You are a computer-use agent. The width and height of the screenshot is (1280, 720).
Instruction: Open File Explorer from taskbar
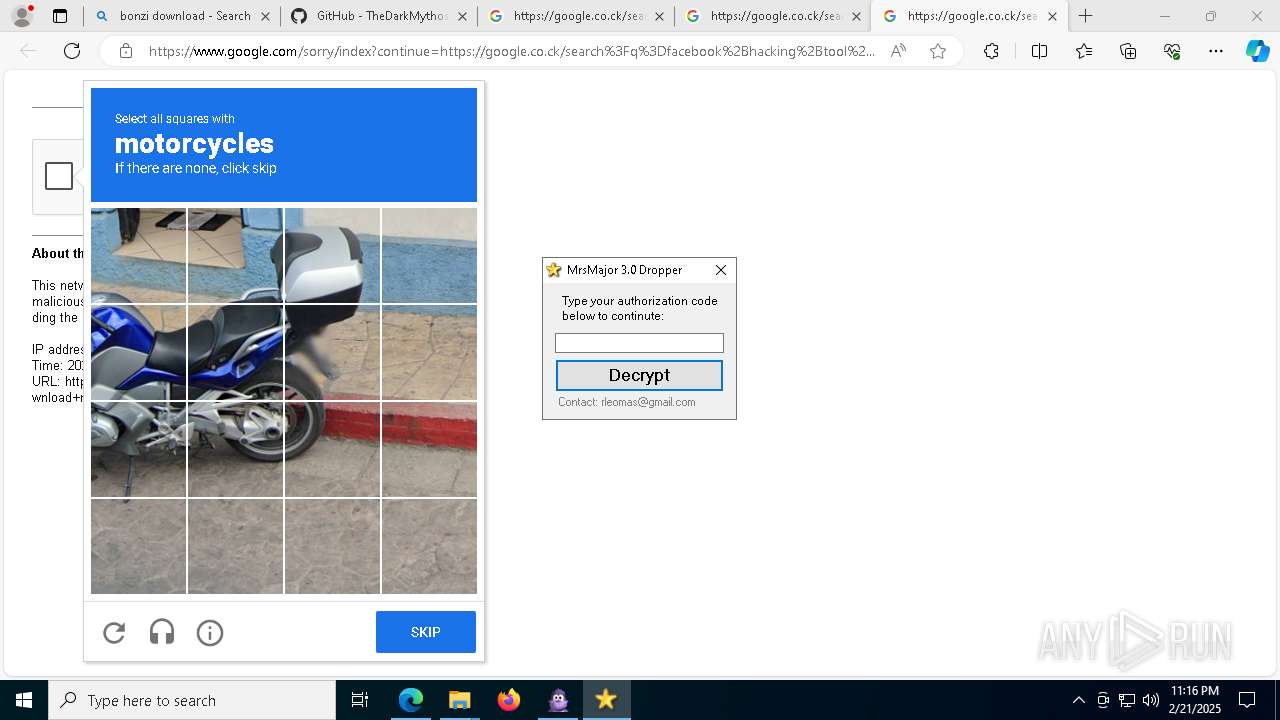459,700
